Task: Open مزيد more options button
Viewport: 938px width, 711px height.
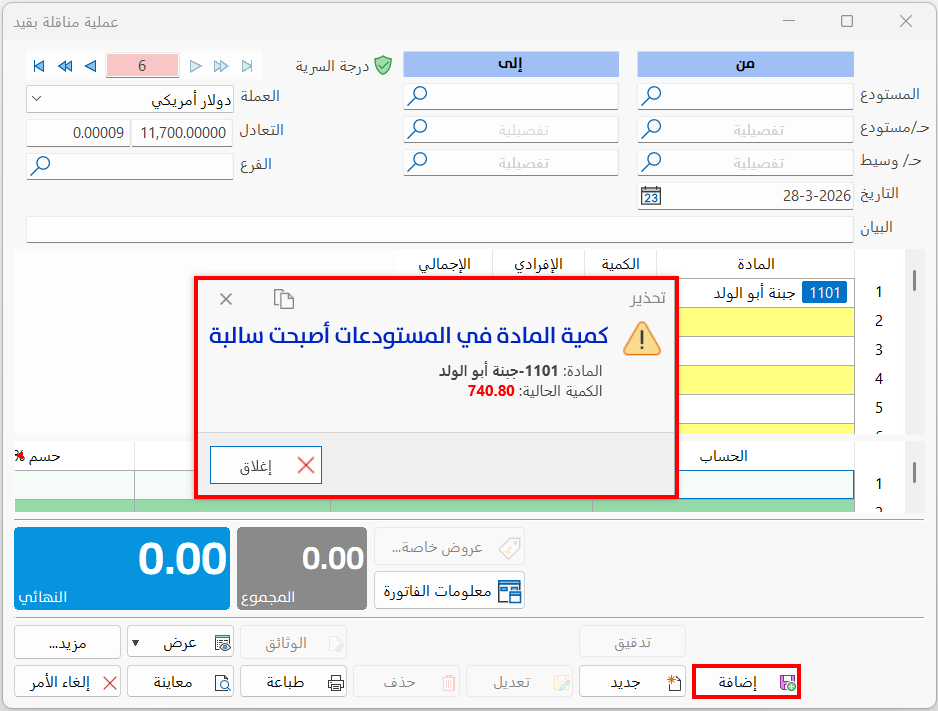Action: click(67, 642)
